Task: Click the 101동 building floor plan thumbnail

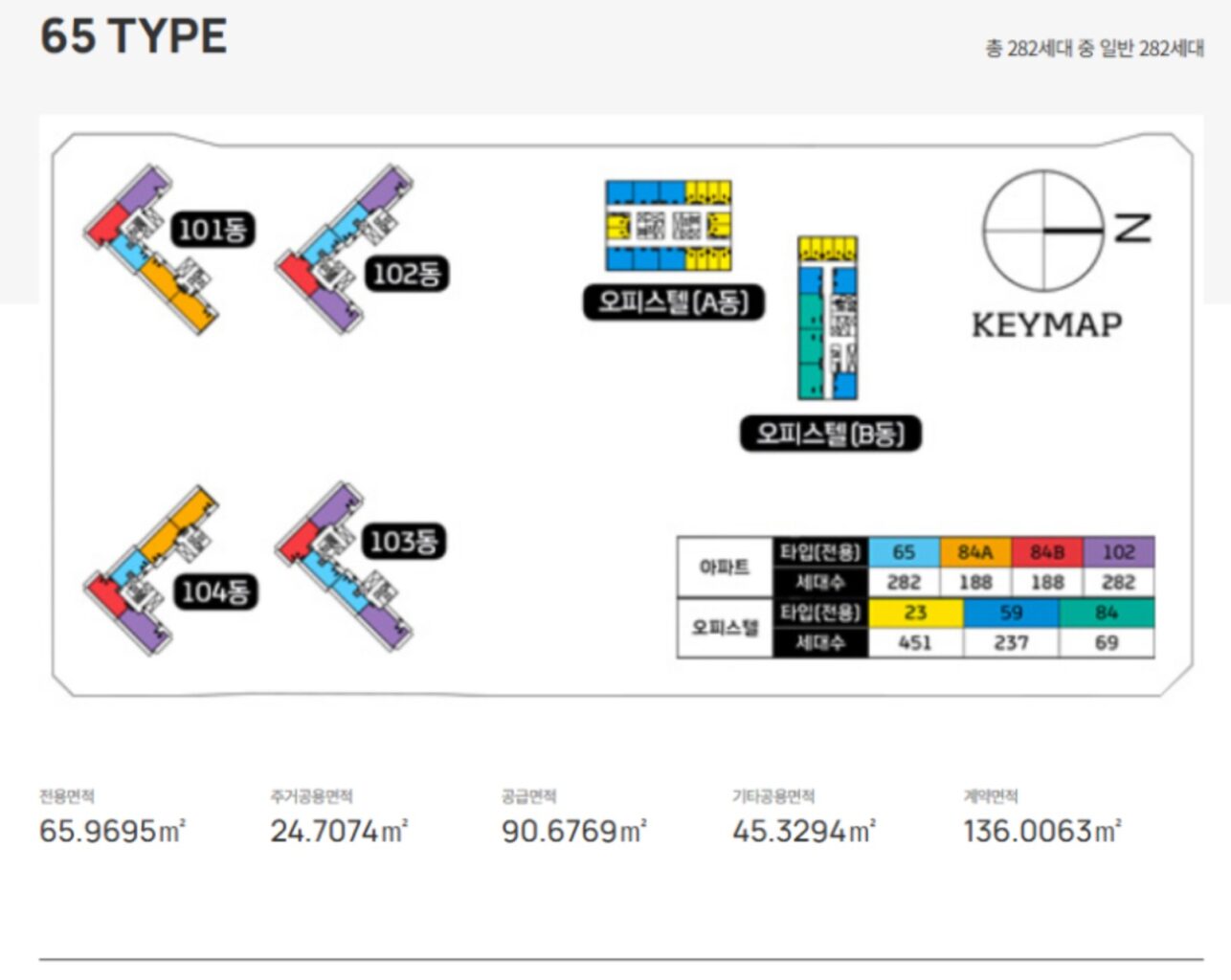Action: point(151,250)
